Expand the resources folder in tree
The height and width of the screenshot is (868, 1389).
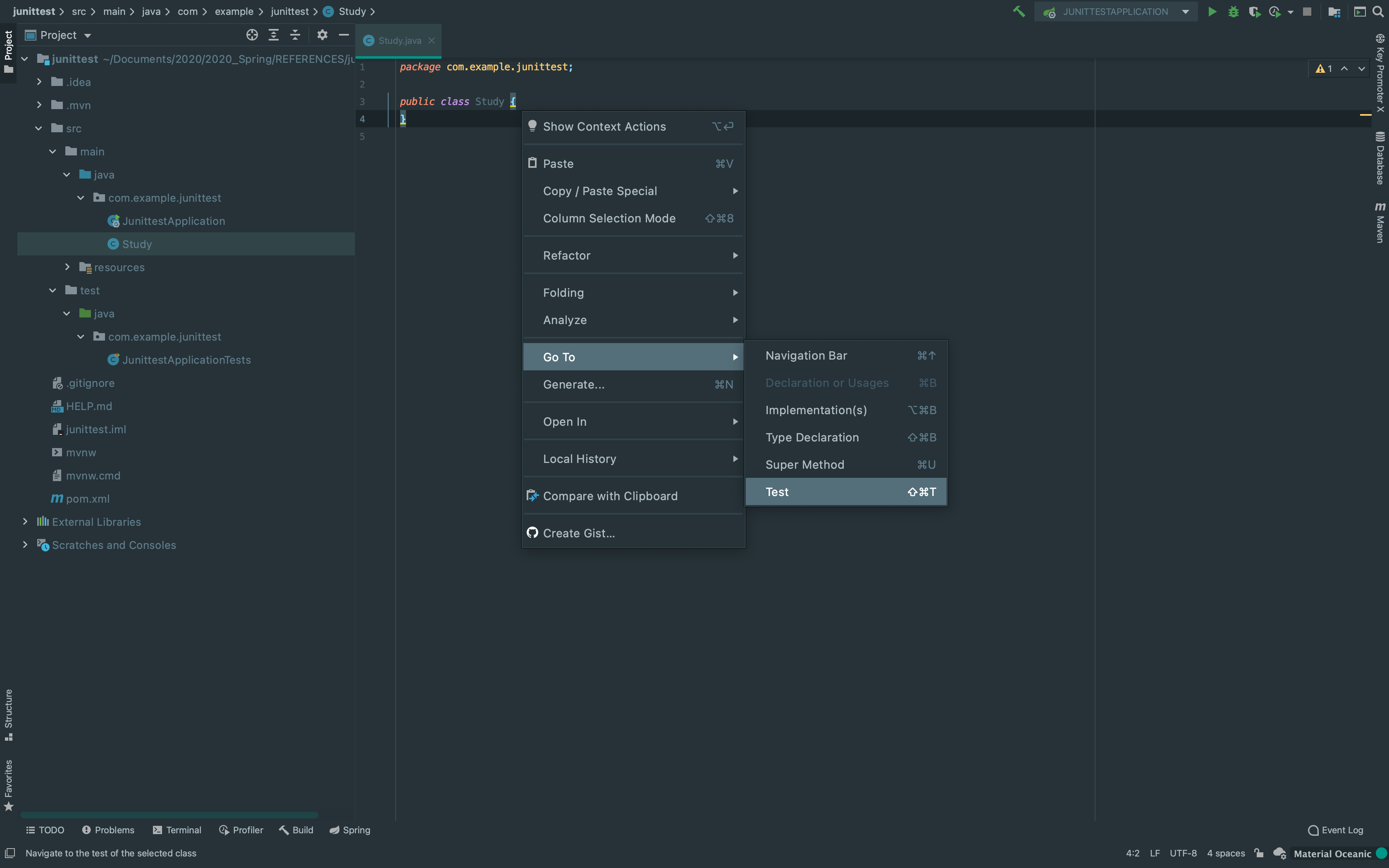67,267
